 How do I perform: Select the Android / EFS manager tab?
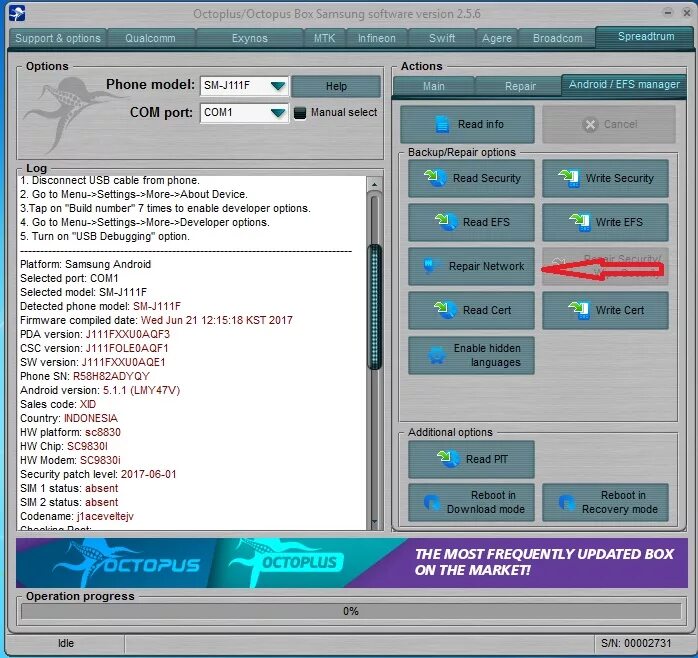(x=624, y=84)
